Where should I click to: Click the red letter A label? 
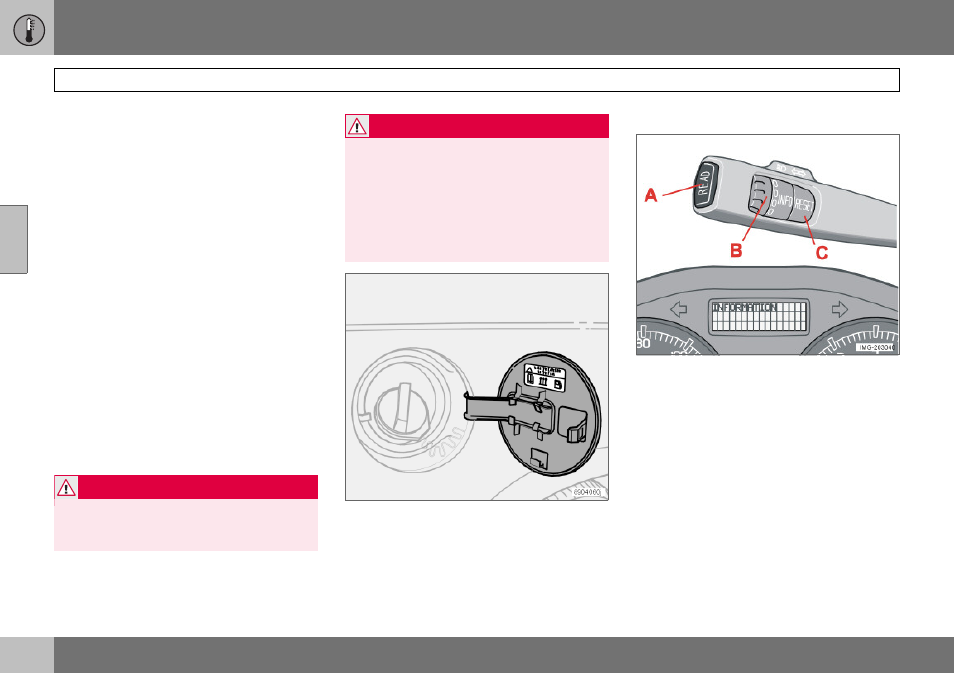[x=650, y=195]
